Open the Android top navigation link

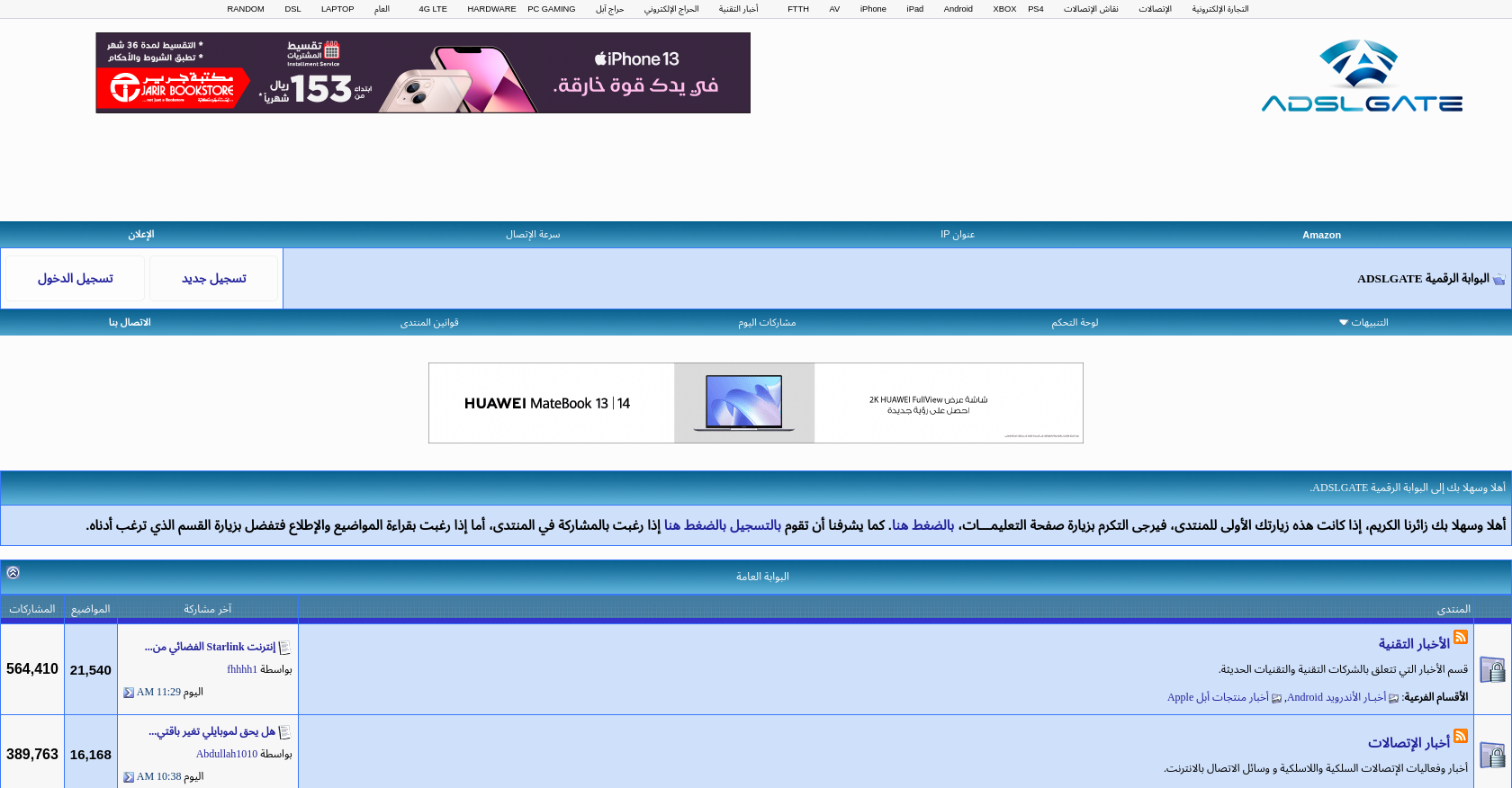(958, 9)
